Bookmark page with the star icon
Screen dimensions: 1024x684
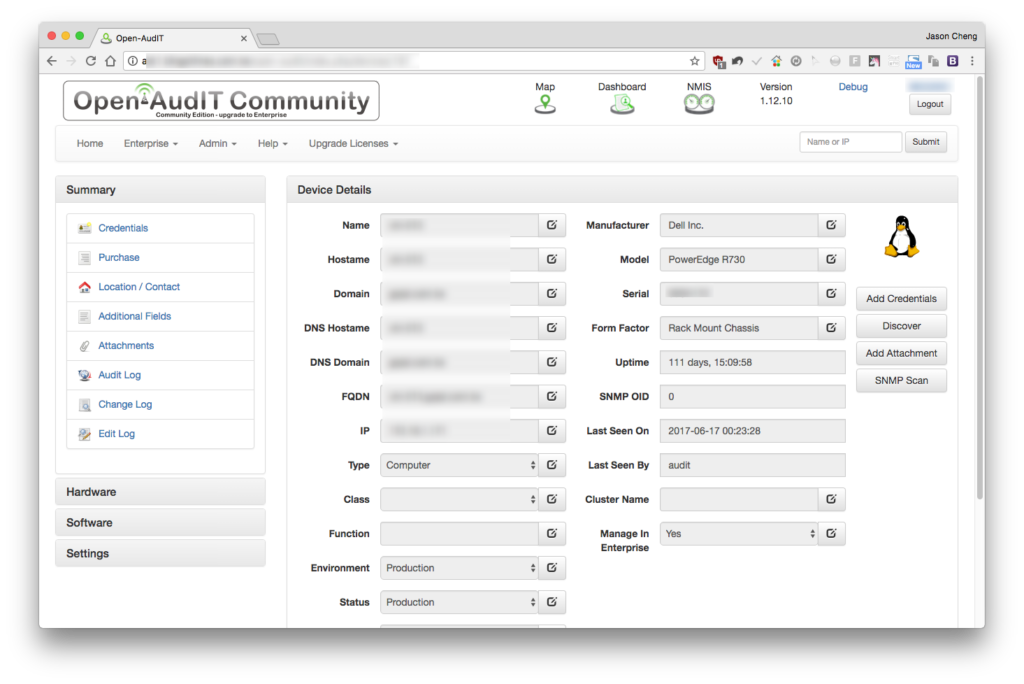click(694, 61)
